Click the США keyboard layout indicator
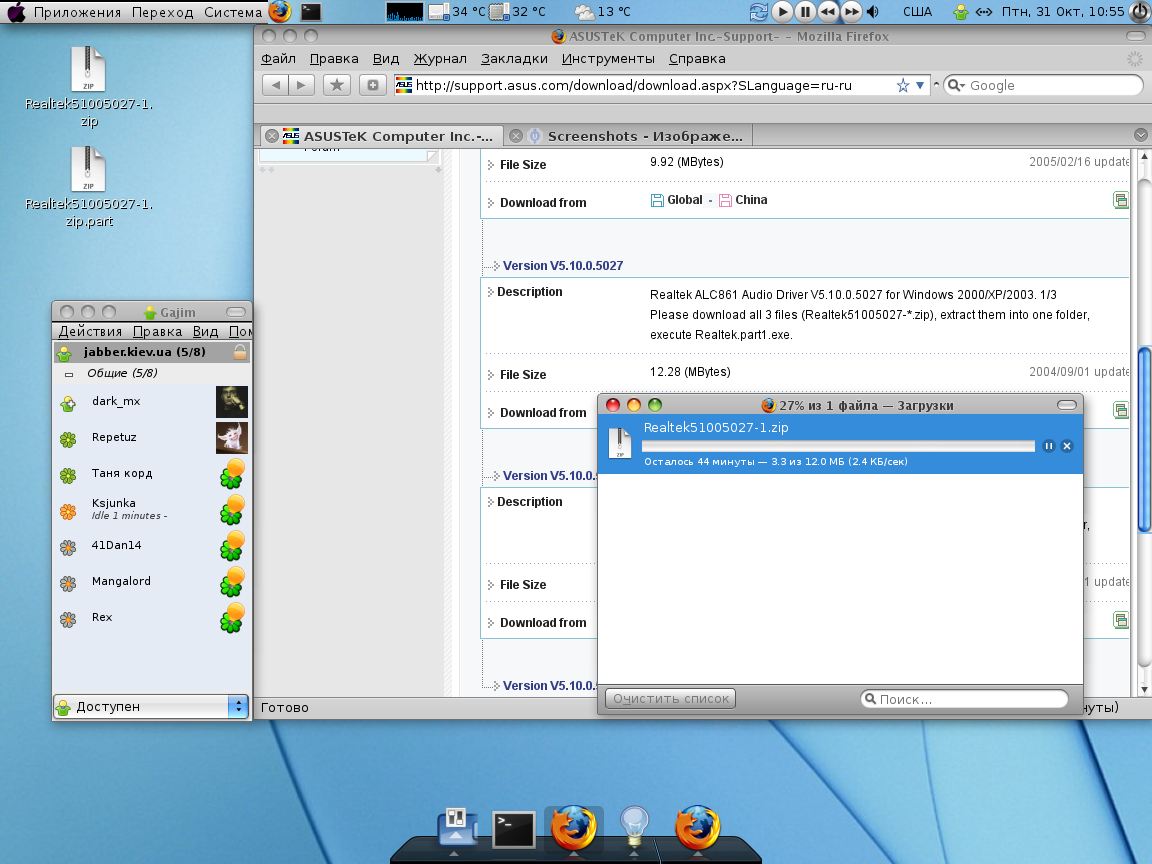The height and width of the screenshot is (864, 1152). click(917, 12)
